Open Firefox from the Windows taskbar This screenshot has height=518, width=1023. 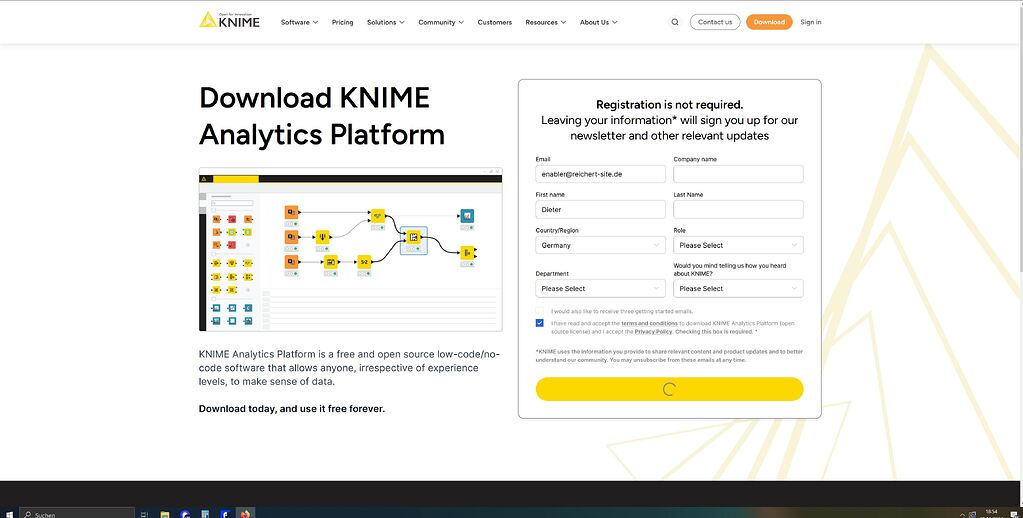point(245,514)
